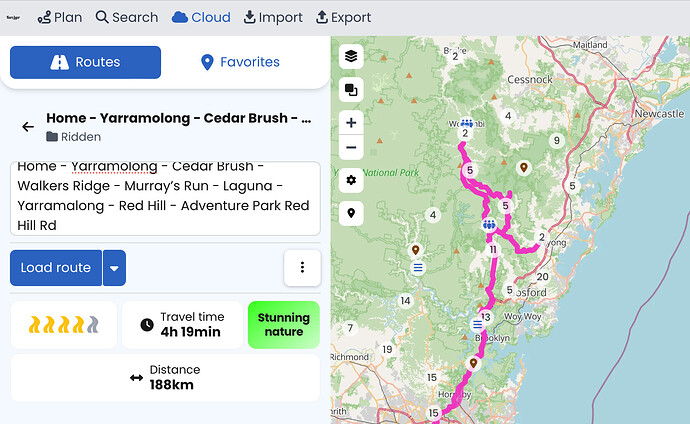This screenshot has height=424, width=690.
Task: Click the group riders marker on route
Action: pos(488,224)
